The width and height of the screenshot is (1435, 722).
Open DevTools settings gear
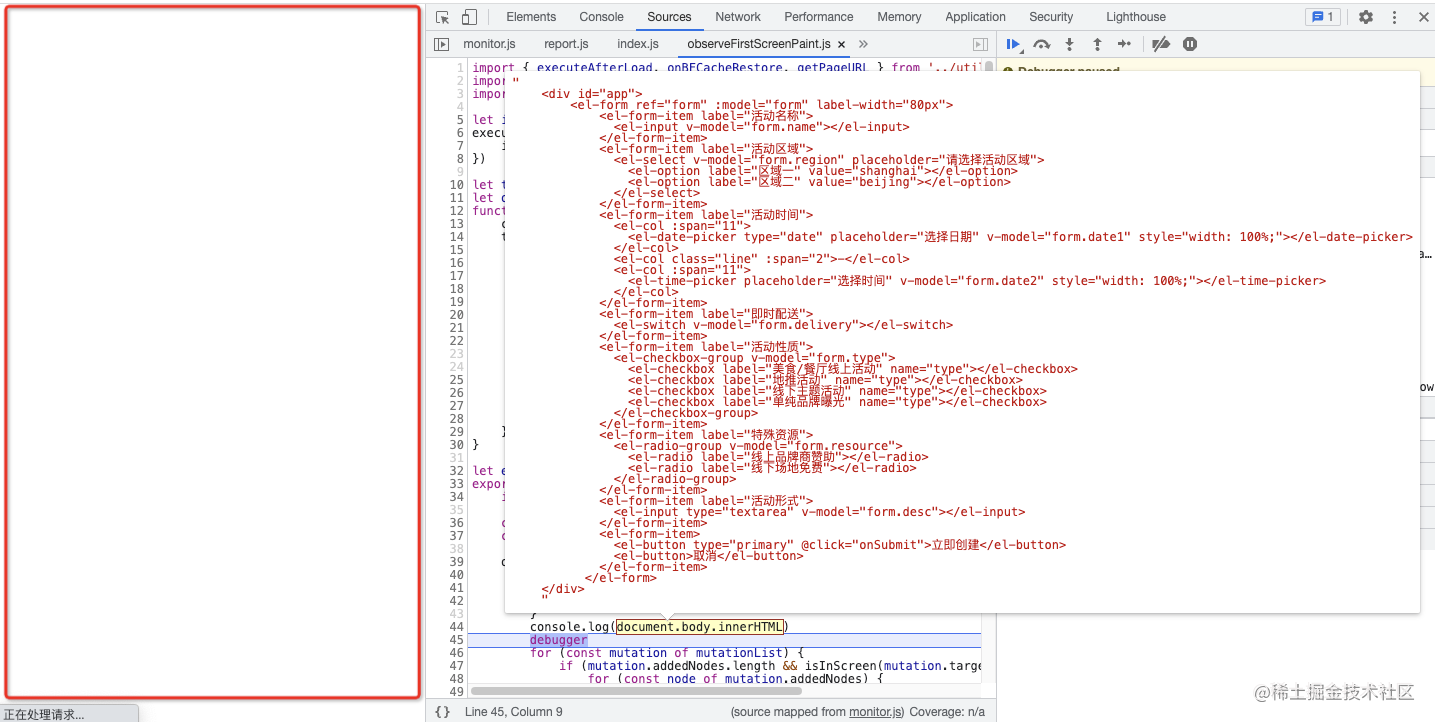click(1366, 17)
